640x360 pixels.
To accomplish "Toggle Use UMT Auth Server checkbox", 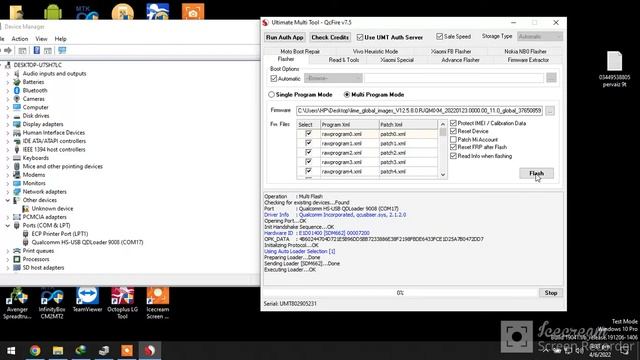I will pyautogui.click(x=360, y=38).
